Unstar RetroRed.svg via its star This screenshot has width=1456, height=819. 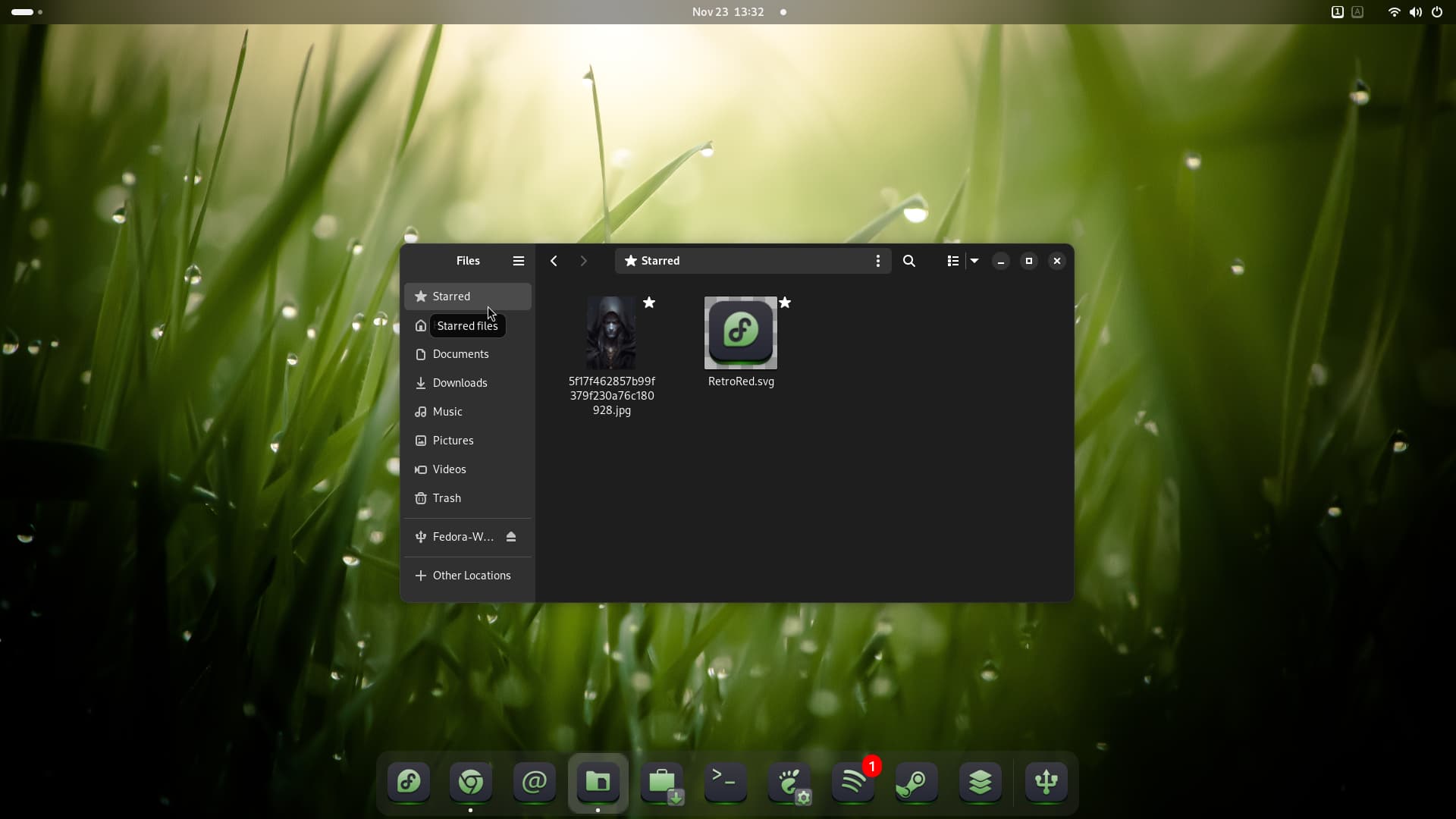785,303
